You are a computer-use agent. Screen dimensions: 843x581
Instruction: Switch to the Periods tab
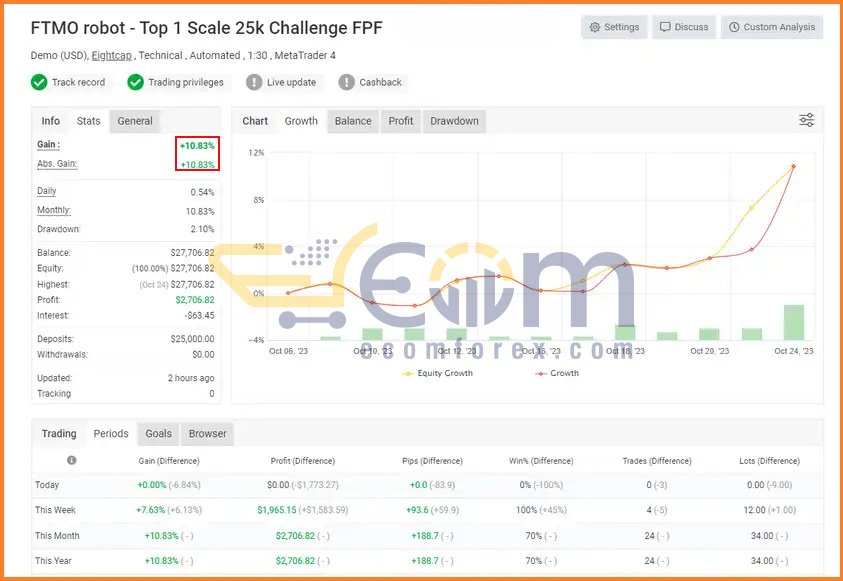click(x=111, y=434)
